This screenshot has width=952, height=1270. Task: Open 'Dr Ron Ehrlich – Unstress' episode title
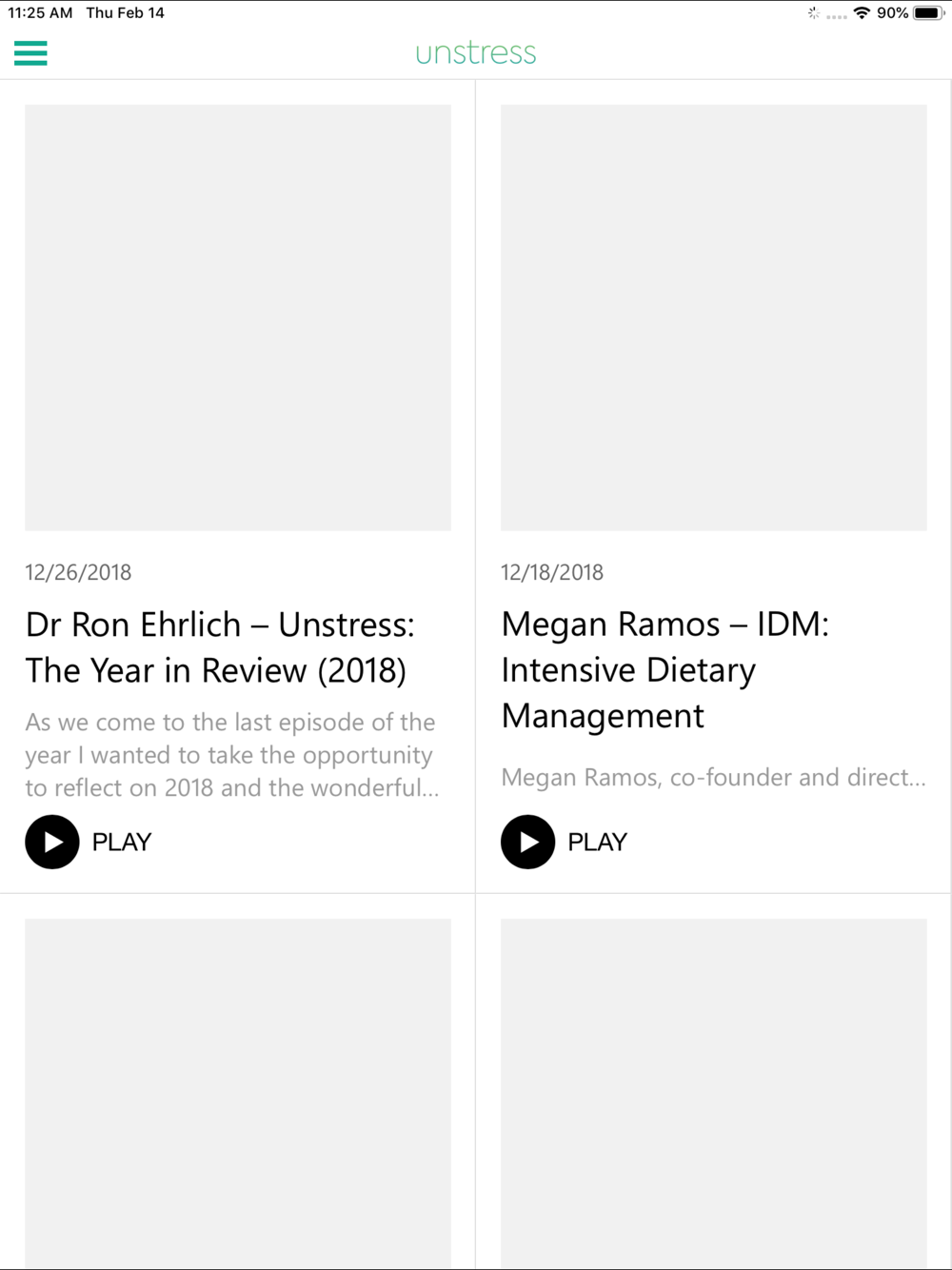220,647
